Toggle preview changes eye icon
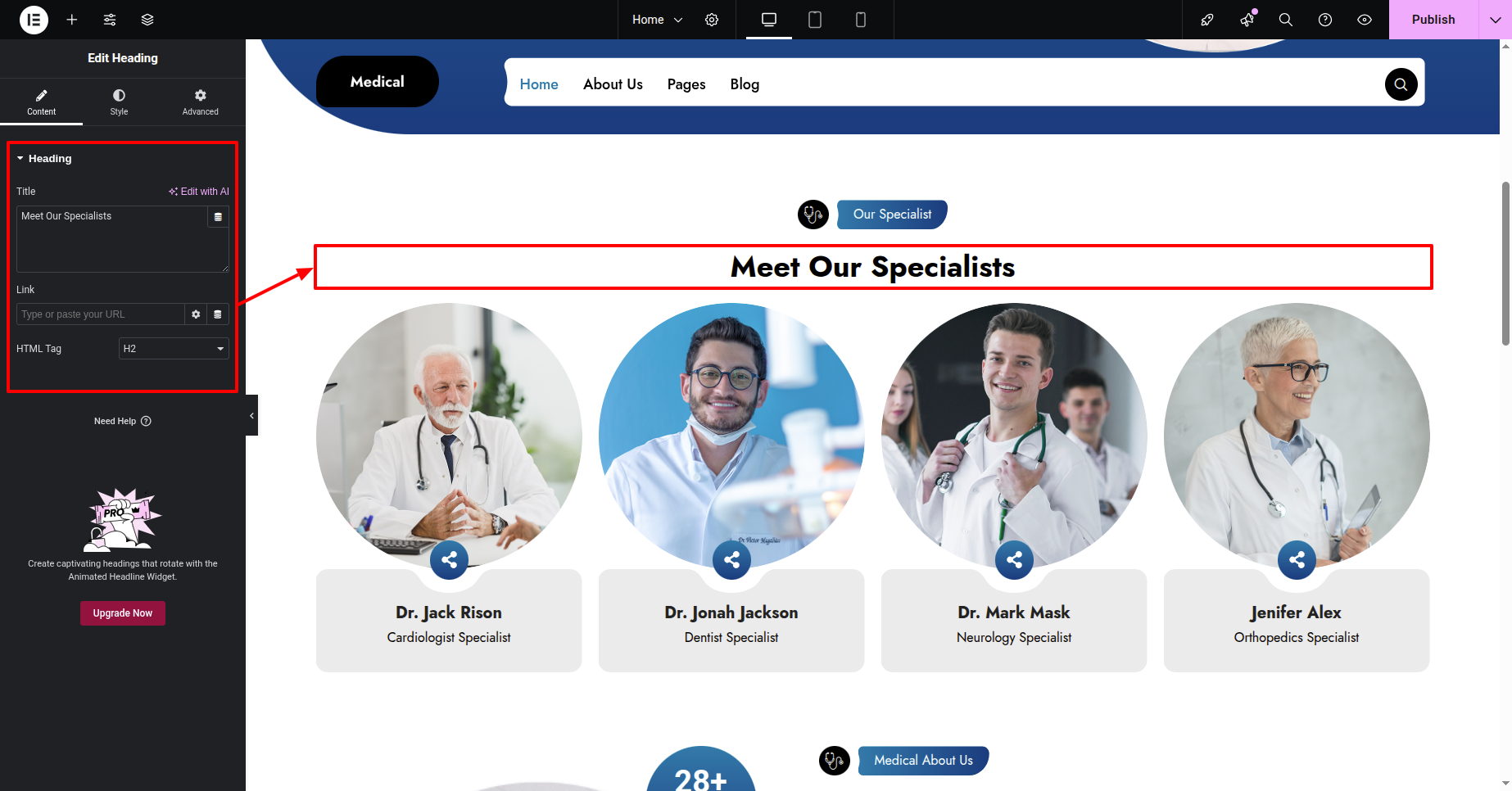 pyautogui.click(x=1365, y=20)
